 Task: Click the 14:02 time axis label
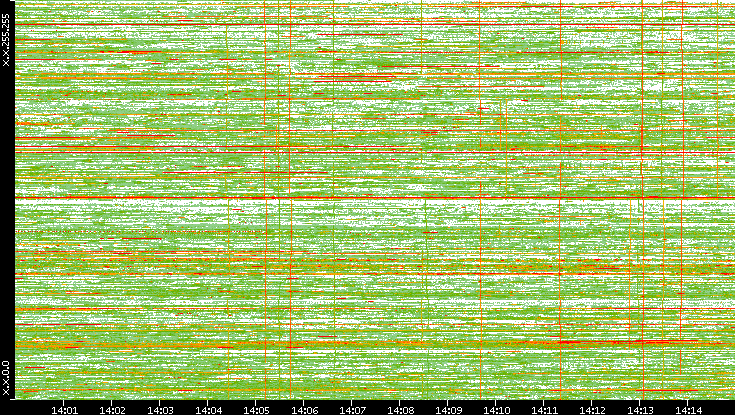coord(112,410)
